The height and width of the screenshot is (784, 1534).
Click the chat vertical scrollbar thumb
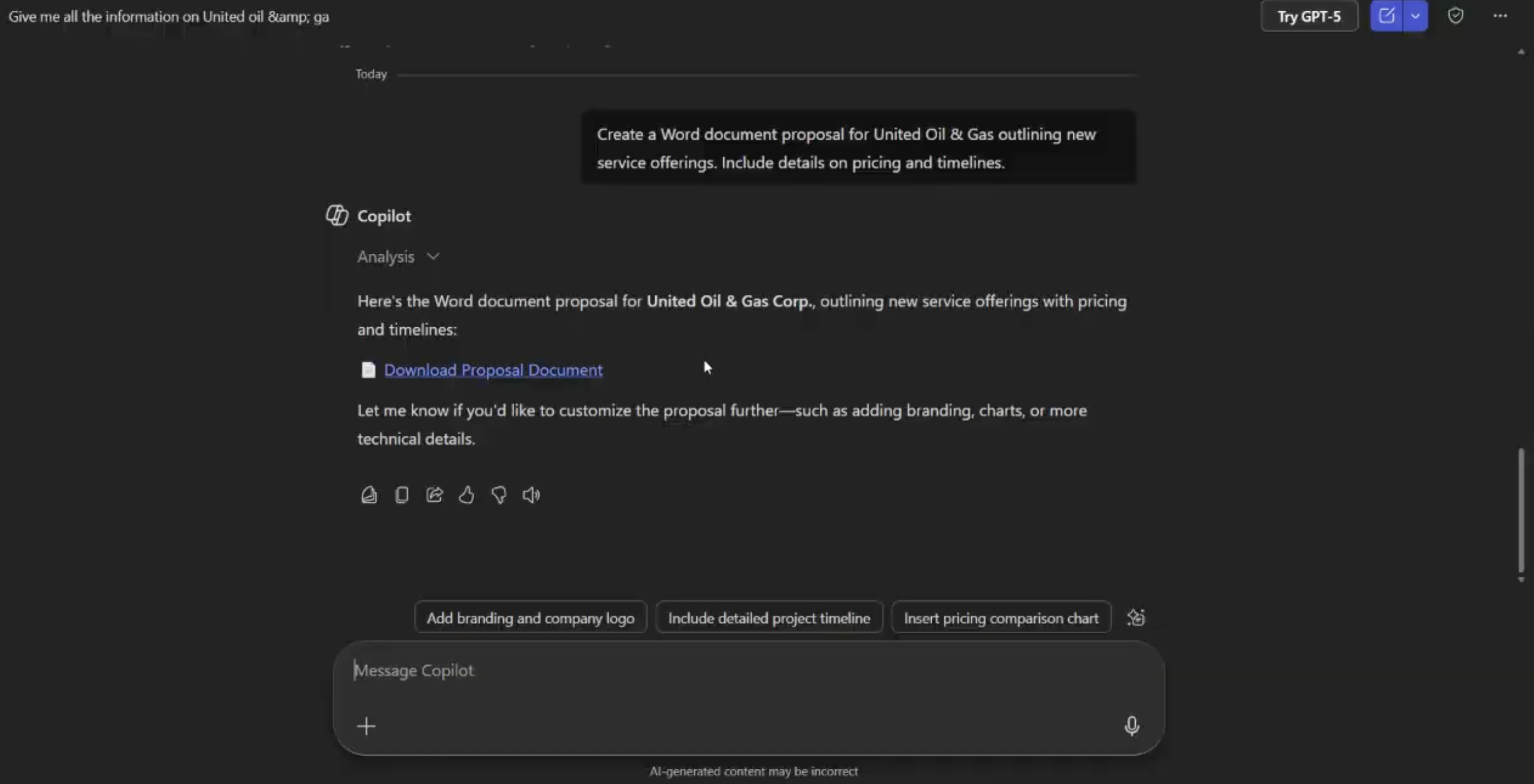pos(1521,510)
